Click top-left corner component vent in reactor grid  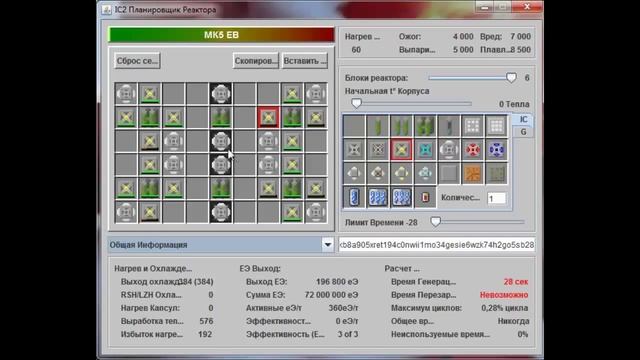(126, 93)
